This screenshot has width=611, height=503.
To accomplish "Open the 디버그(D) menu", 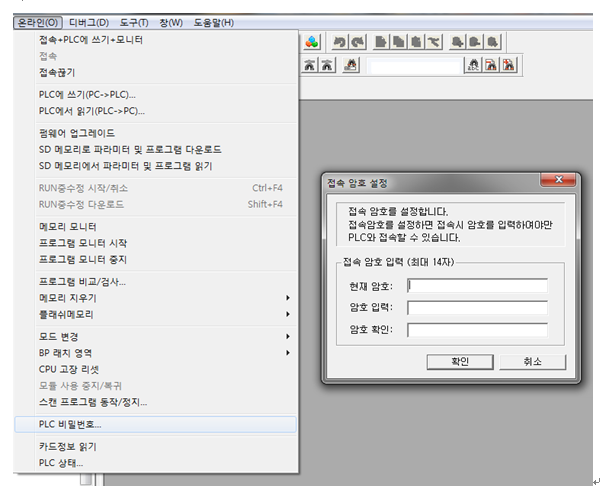I will (x=89, y=23).
